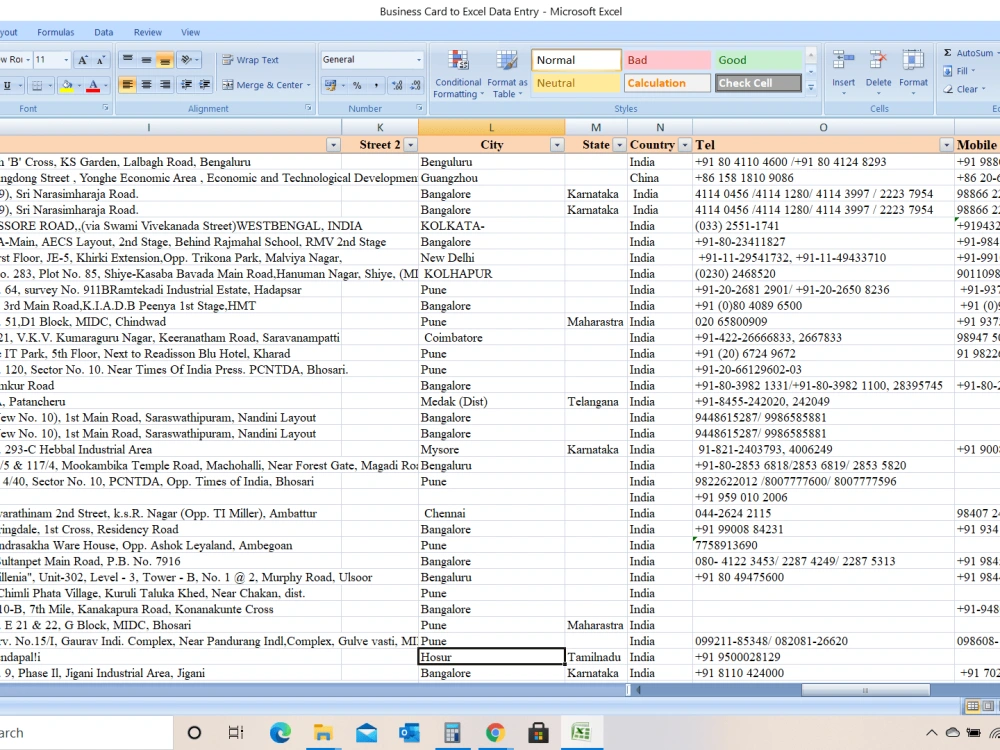Screen dimensions: 1000x750
Task: Open Clear options
Action: coord(964,89)
